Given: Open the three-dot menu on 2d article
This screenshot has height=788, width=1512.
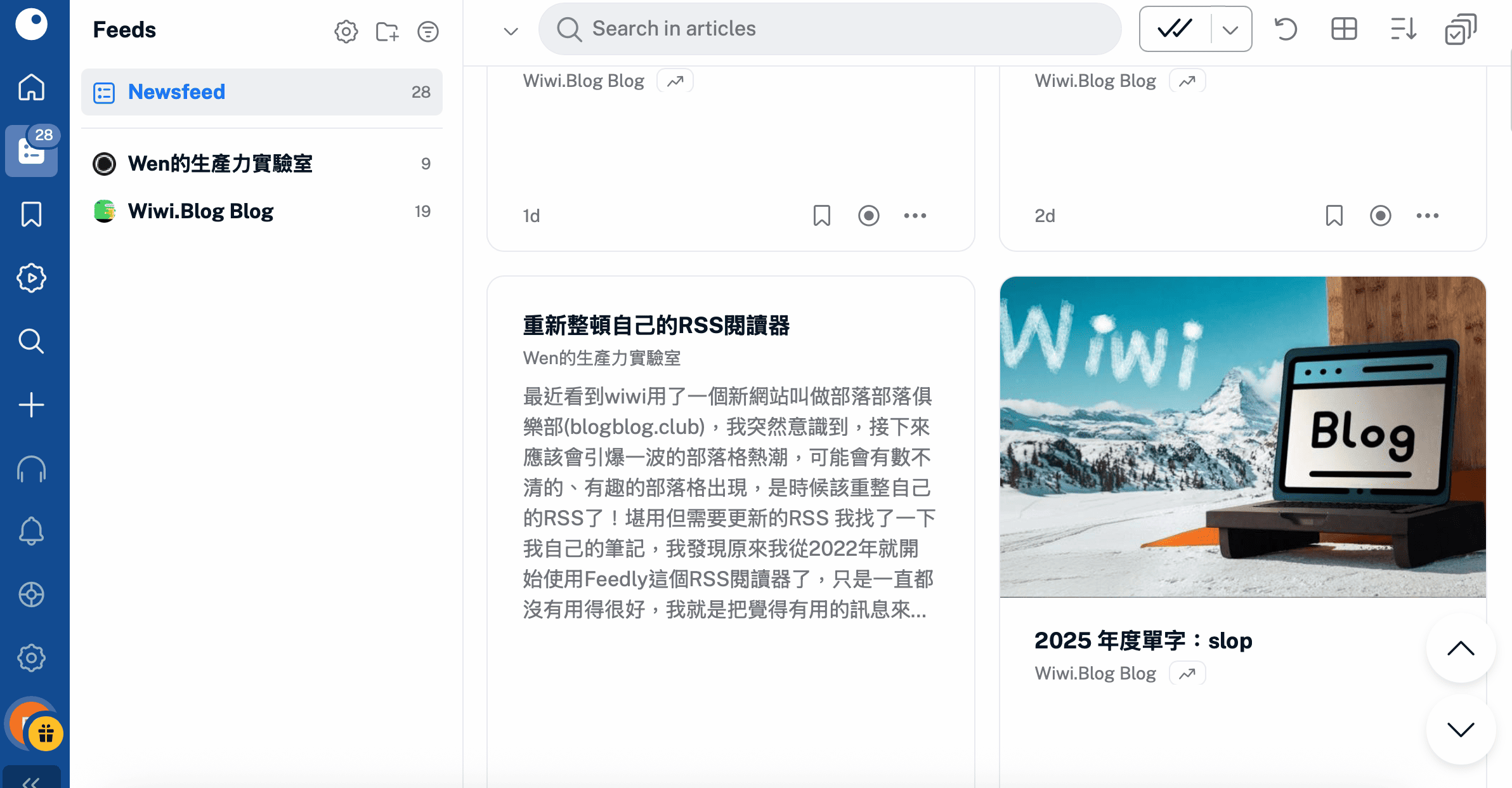Looking at the screenshot, I should [x=1427, y=216].
